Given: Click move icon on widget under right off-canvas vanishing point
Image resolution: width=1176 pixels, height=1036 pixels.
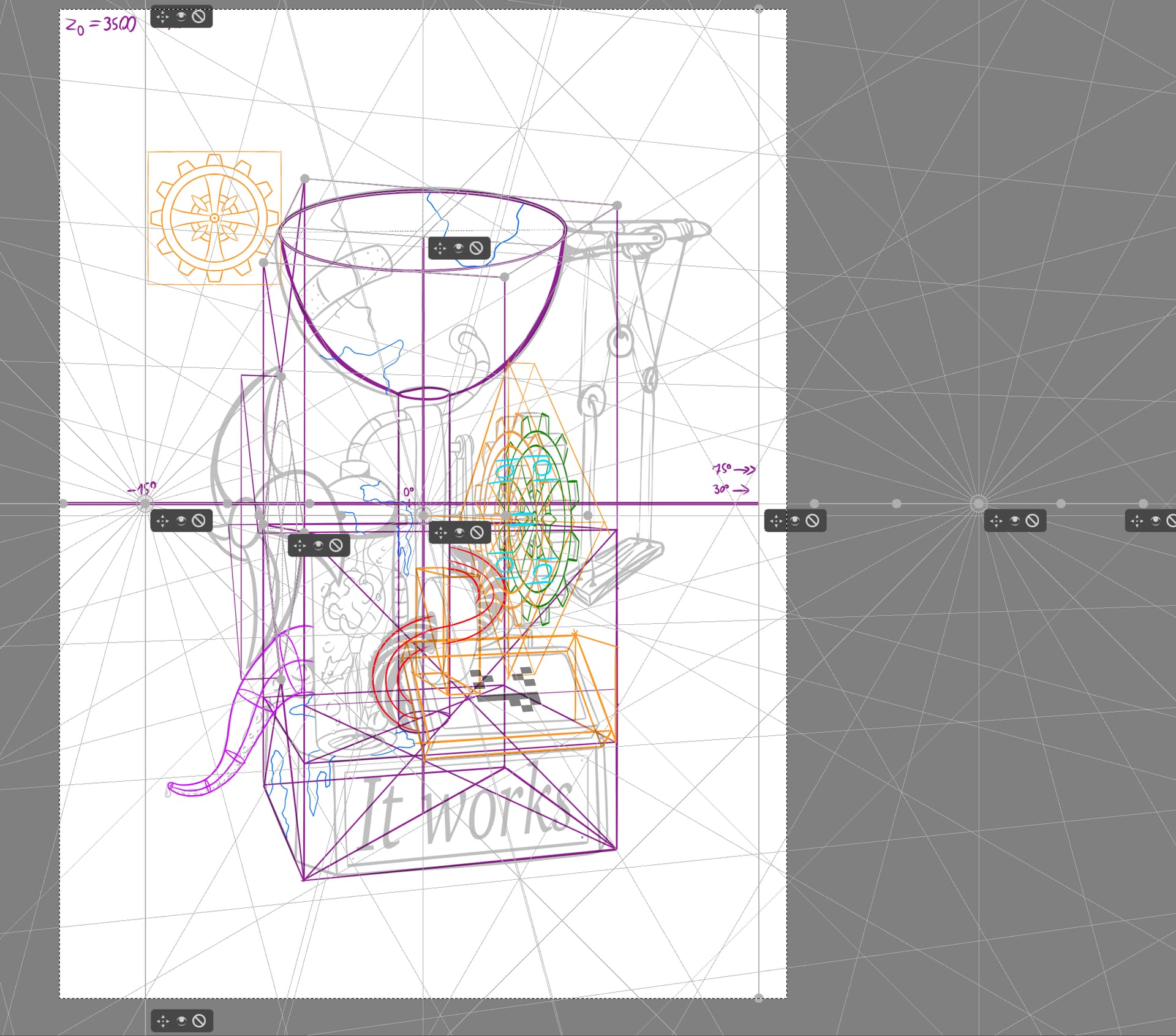Looking at the screenshot, I should (996, 521).
